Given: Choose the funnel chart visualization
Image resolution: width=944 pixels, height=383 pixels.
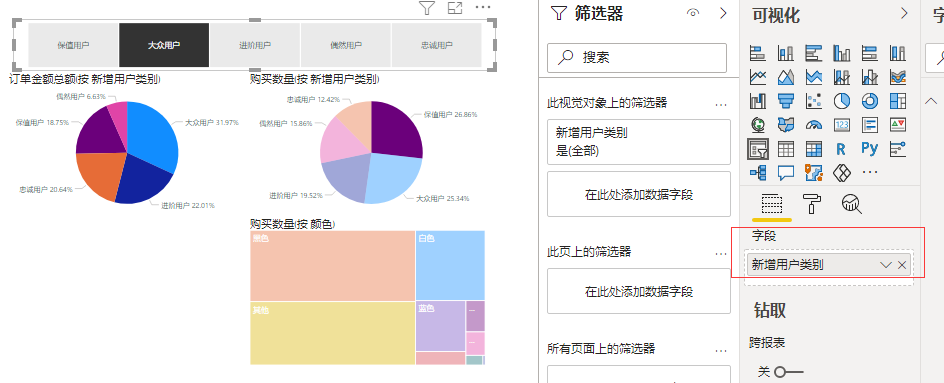Looking at the screenshot, I should coord(785,101).
